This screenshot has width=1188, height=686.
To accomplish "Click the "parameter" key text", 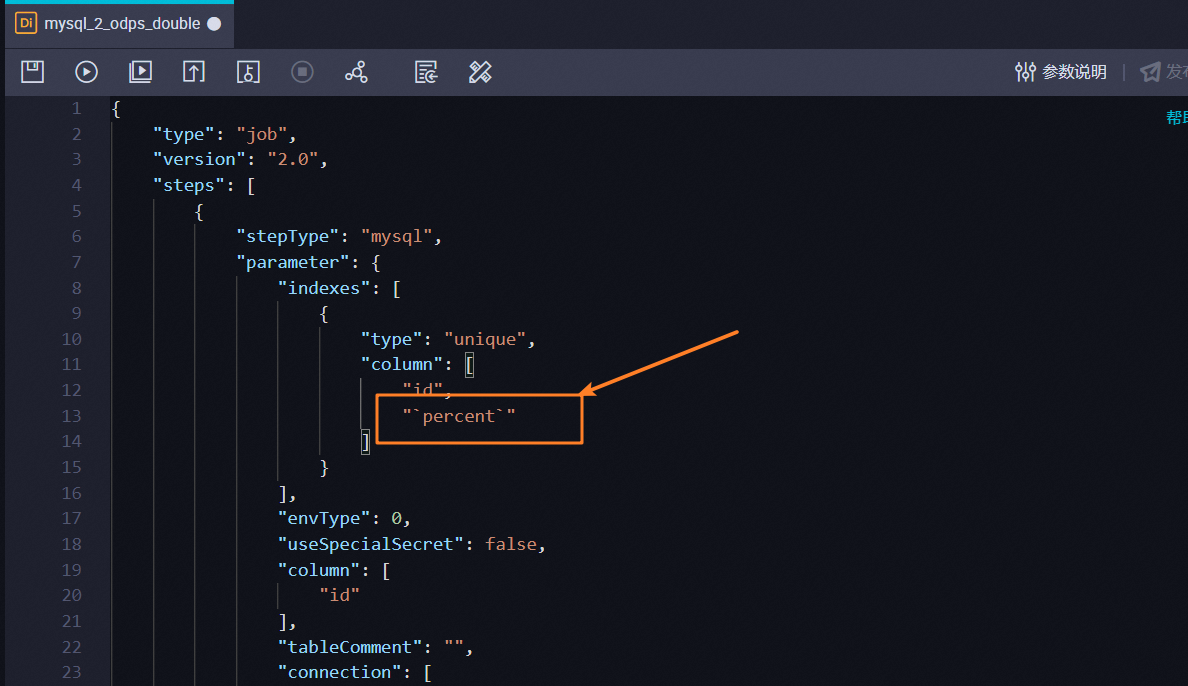I will (x=292, y=262).
